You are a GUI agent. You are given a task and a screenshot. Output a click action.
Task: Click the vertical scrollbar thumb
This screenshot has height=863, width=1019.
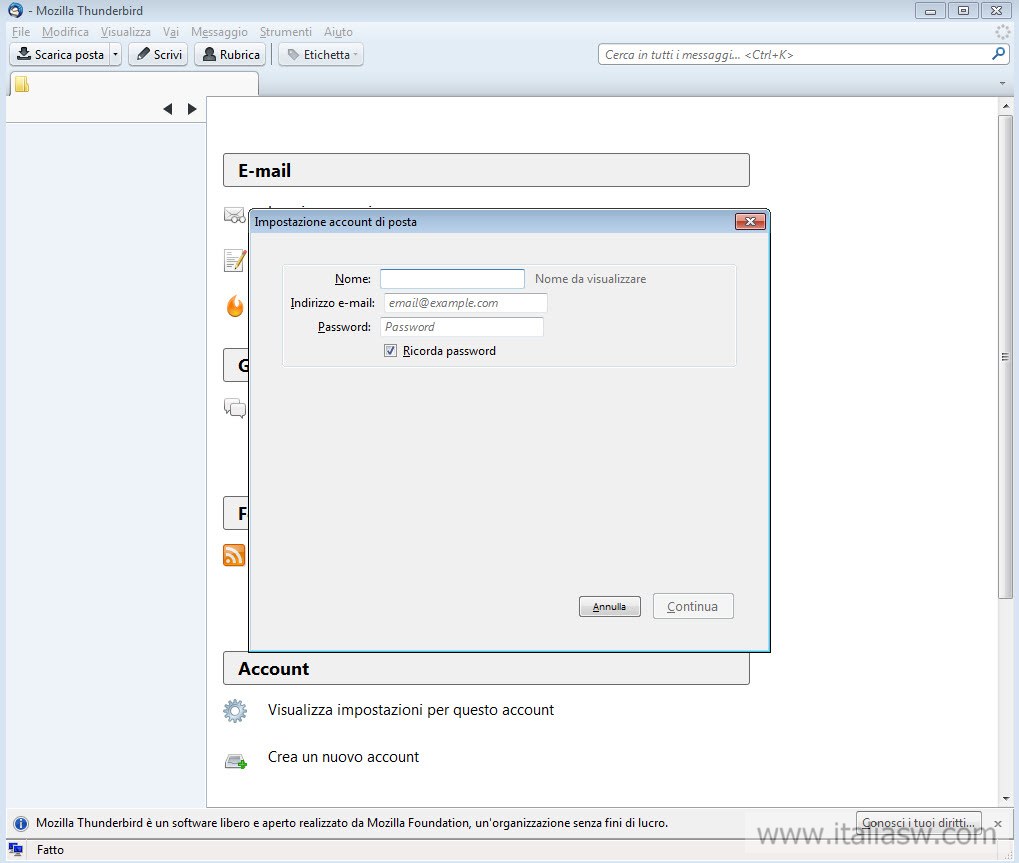1005,357
